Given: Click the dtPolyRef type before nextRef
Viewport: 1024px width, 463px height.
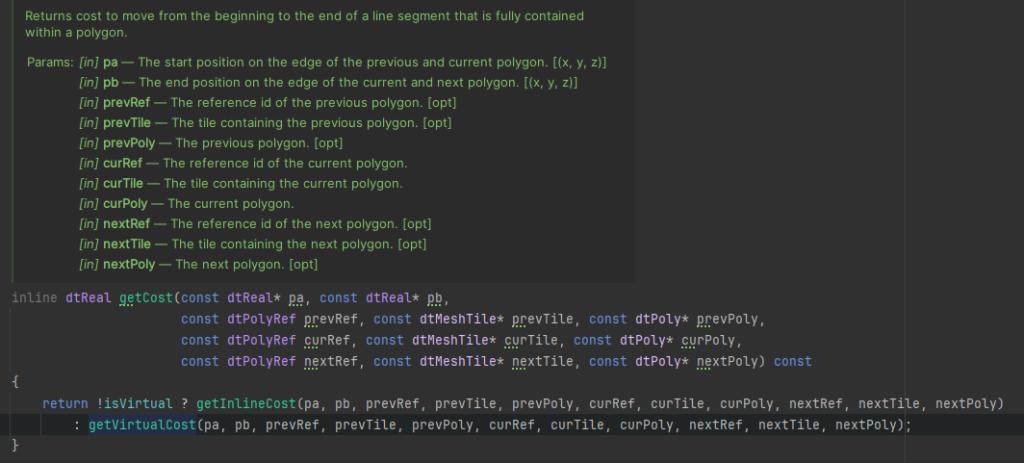Looking at the screenshot, I should coord(262,361).
